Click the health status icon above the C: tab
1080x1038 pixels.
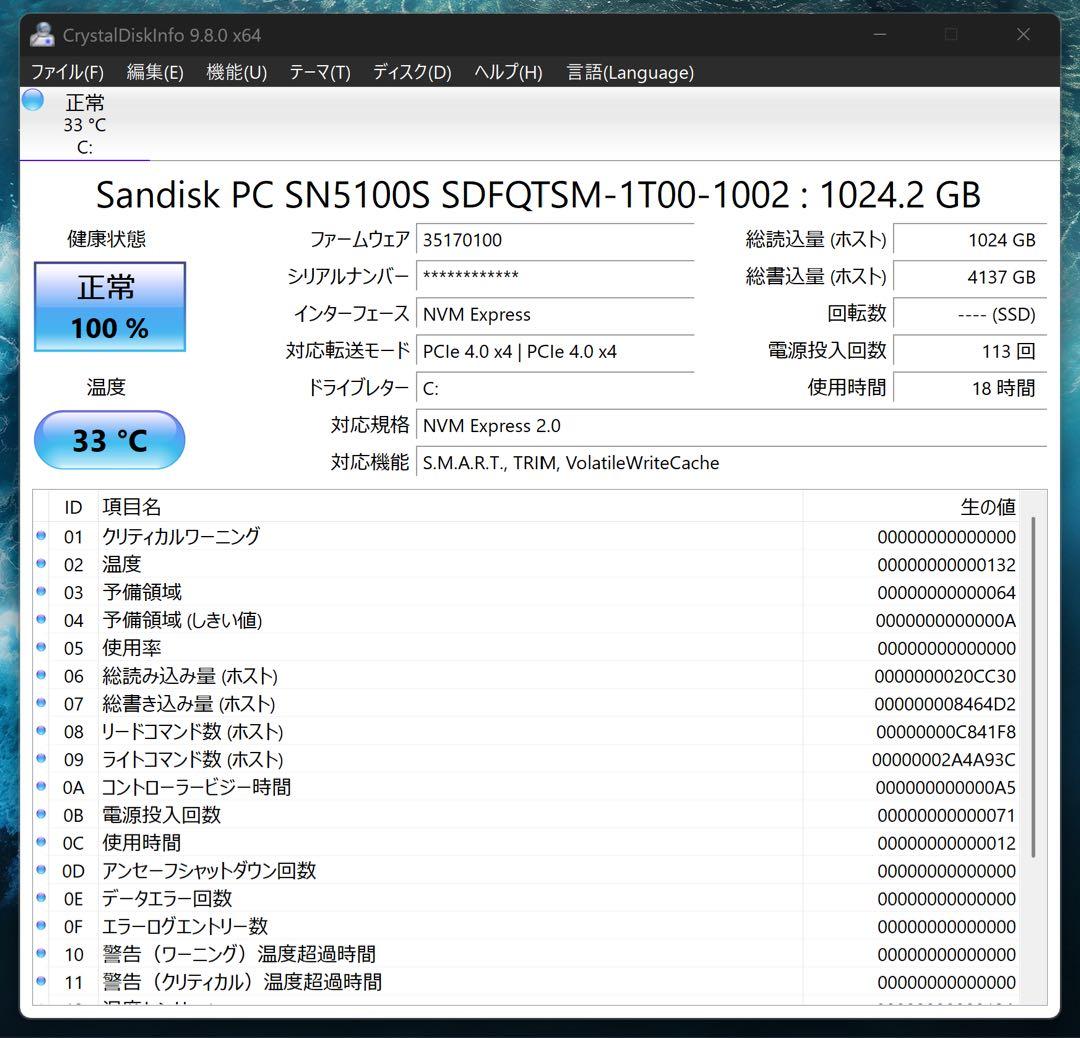(x=32, y=100)
